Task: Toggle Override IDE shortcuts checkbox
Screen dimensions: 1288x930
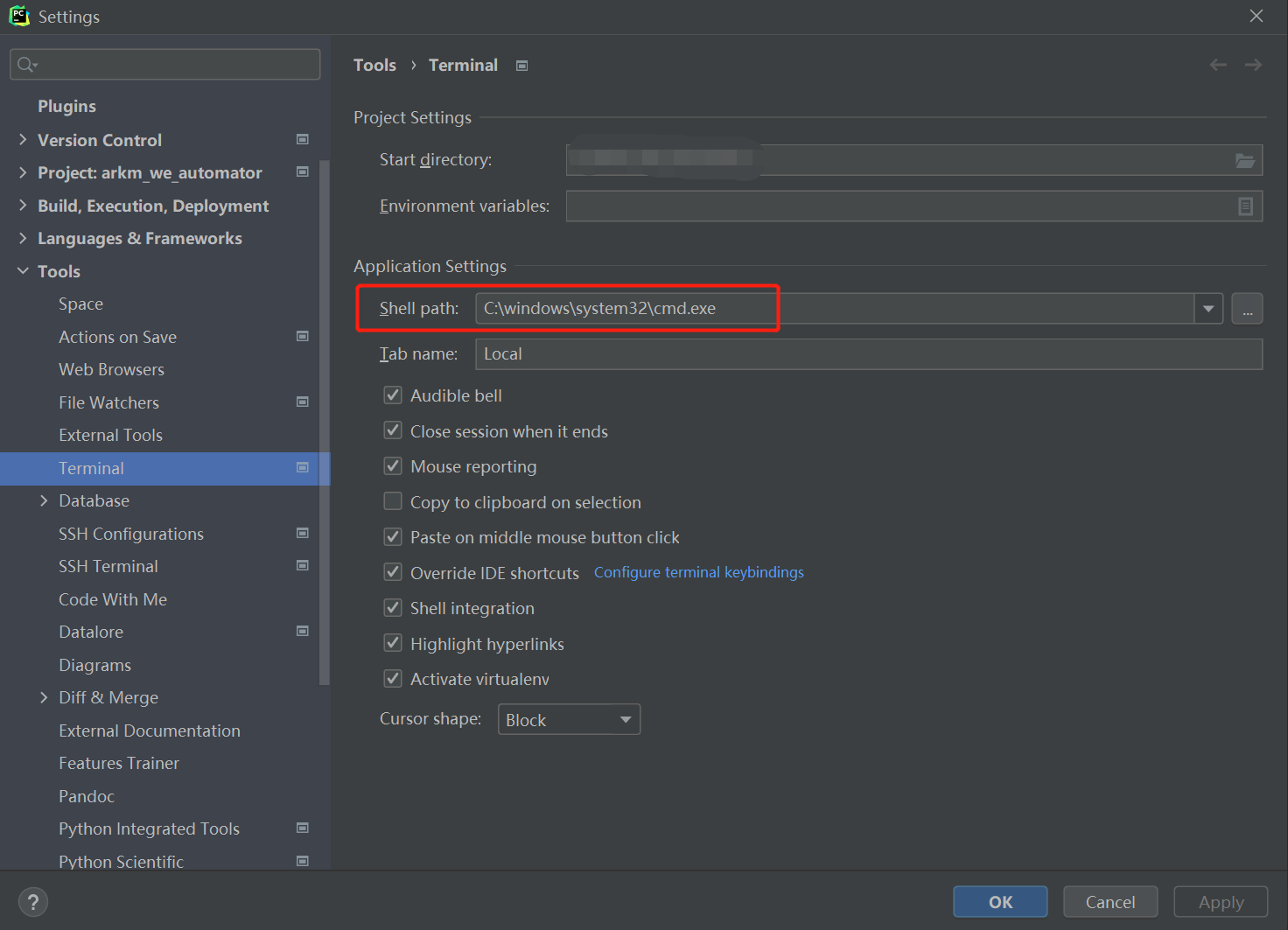Action: [x=393, y=572]
